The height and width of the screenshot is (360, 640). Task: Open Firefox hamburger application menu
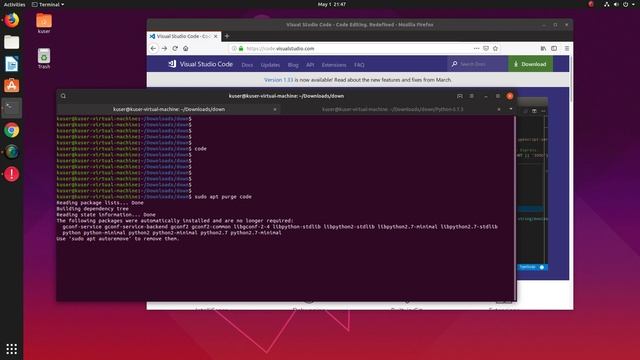tap(567, 48)
